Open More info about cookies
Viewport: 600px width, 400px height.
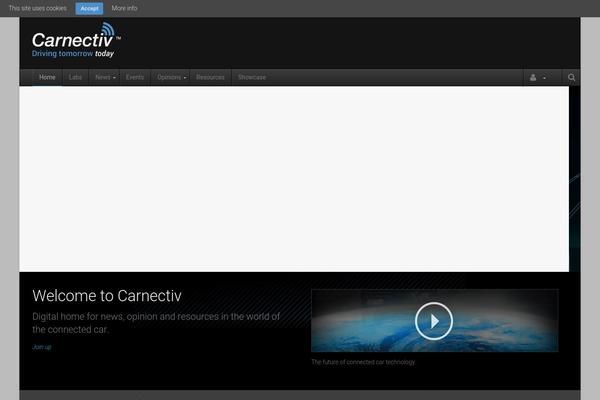[x=124, y=8]
